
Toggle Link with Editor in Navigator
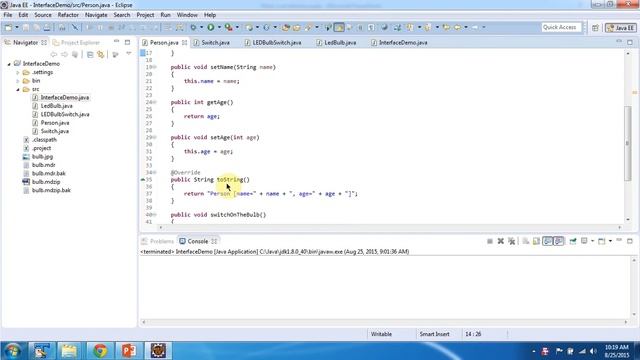(100, 54)
